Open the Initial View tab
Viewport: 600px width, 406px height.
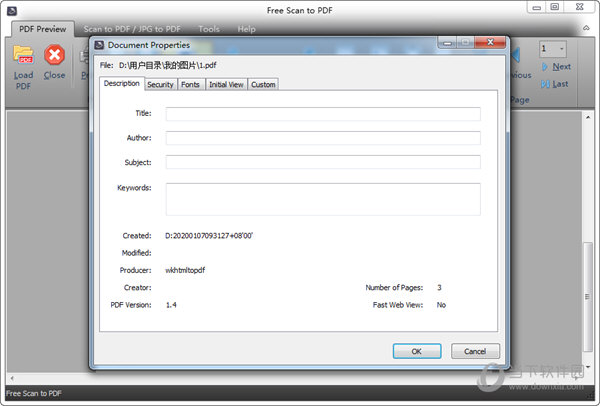coord(226,85)
